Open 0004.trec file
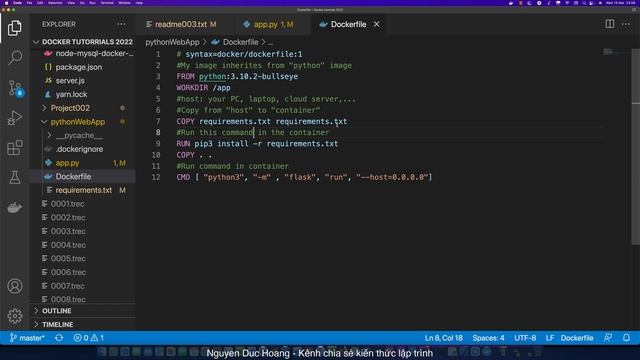This screenshot has width=640, height=360. pos(83,245)
